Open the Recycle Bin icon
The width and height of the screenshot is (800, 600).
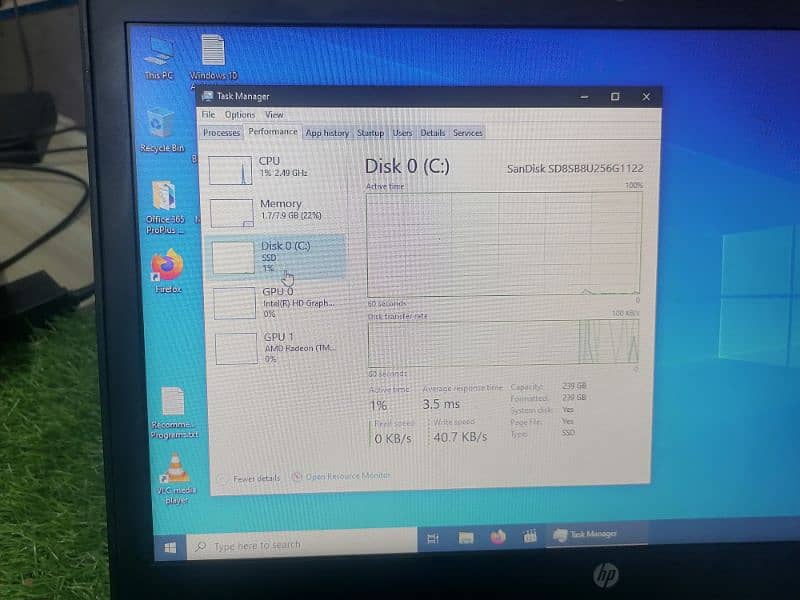coord(162,126)
